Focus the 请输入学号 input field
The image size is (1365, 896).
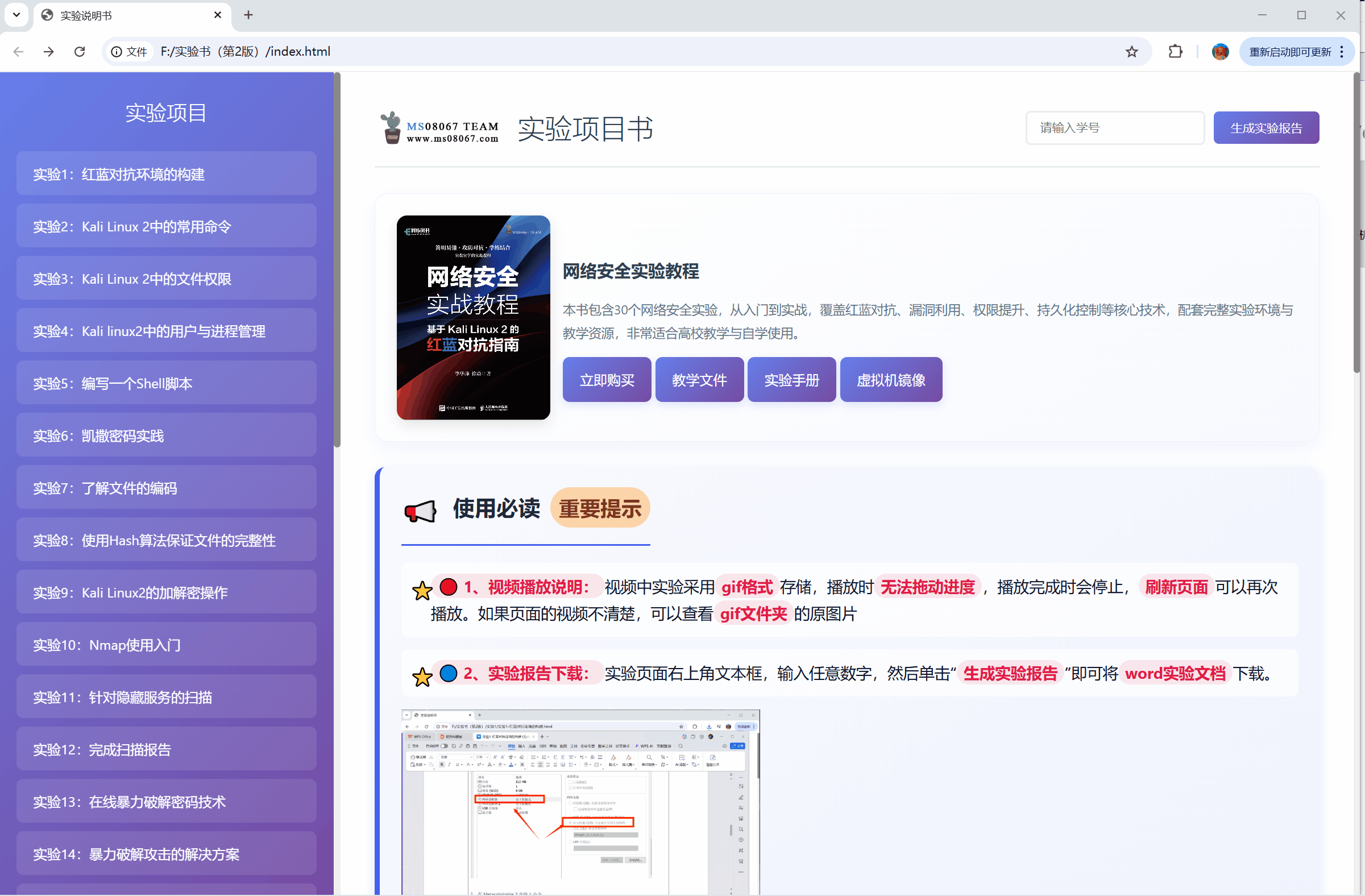(1115, 127)
